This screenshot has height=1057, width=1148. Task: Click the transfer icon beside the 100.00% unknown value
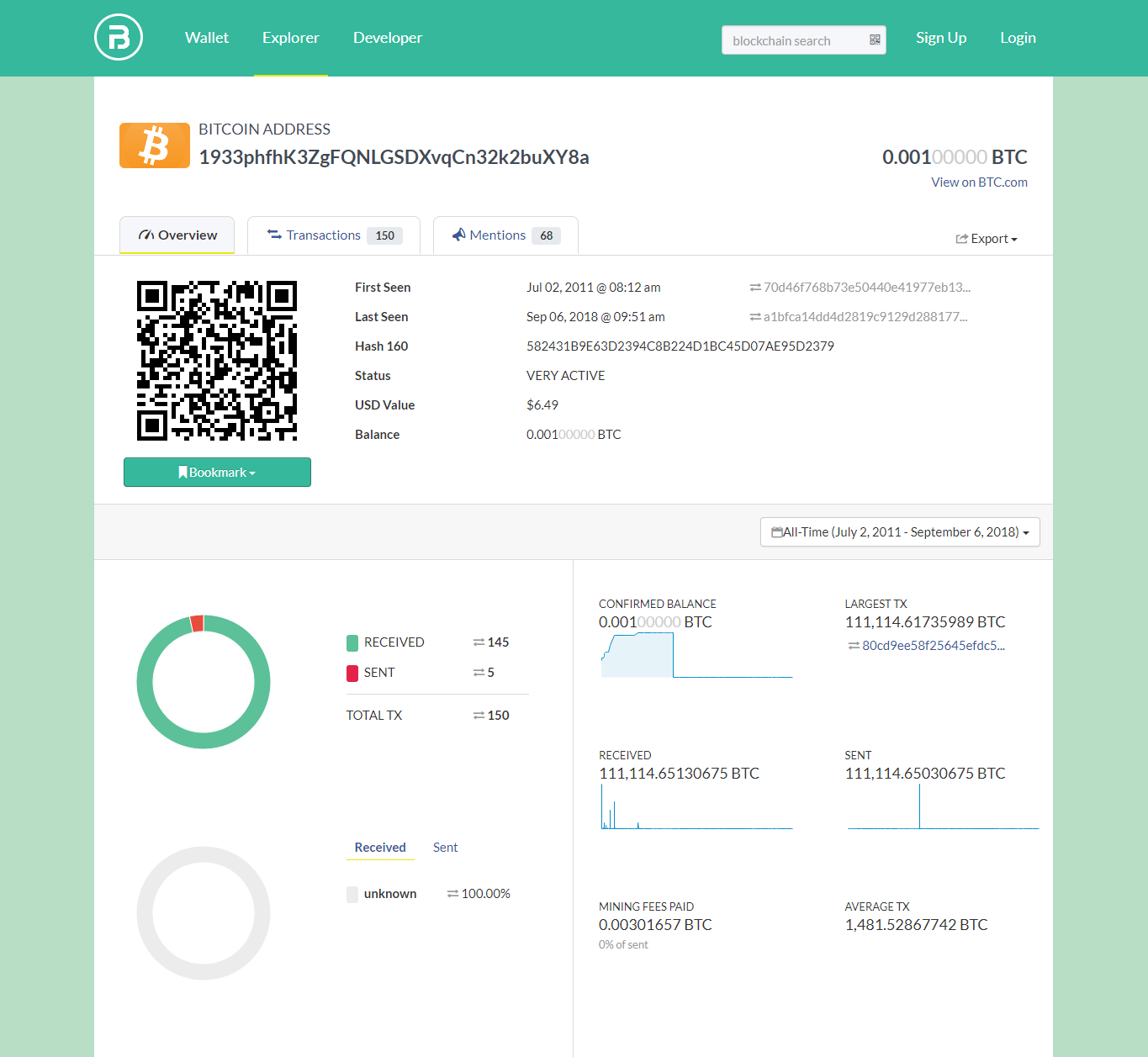pyautogui.click(x=452, y=894)
